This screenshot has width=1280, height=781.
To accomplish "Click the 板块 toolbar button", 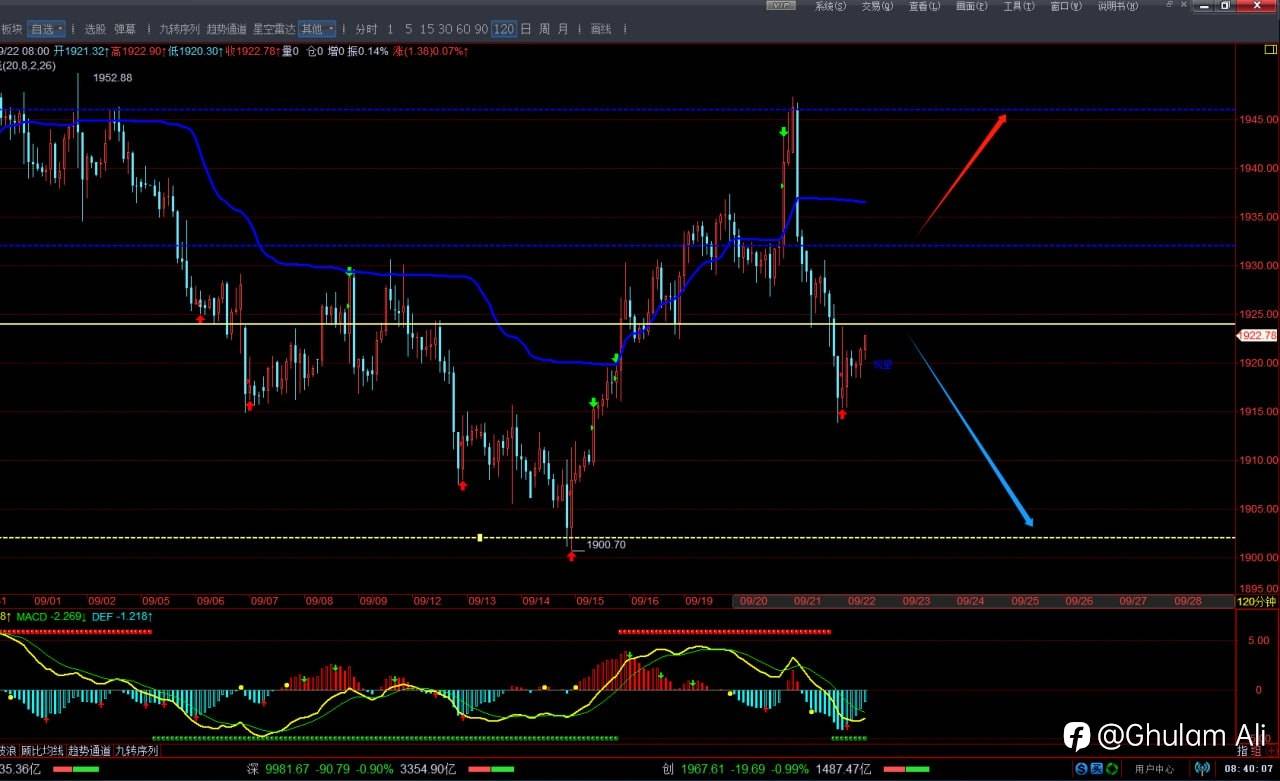I will tap(12, 29).
